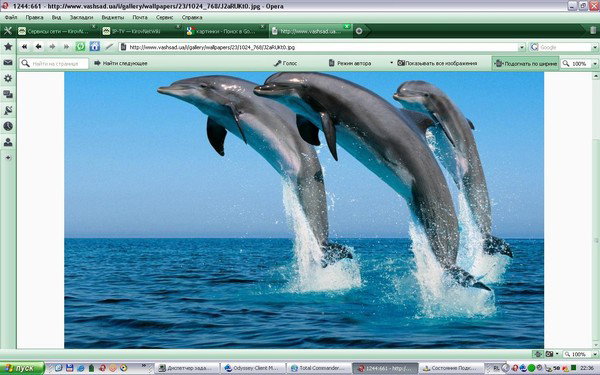
Task: Switch to 'Total Commander' taskbar window
Action: point(319,368)
